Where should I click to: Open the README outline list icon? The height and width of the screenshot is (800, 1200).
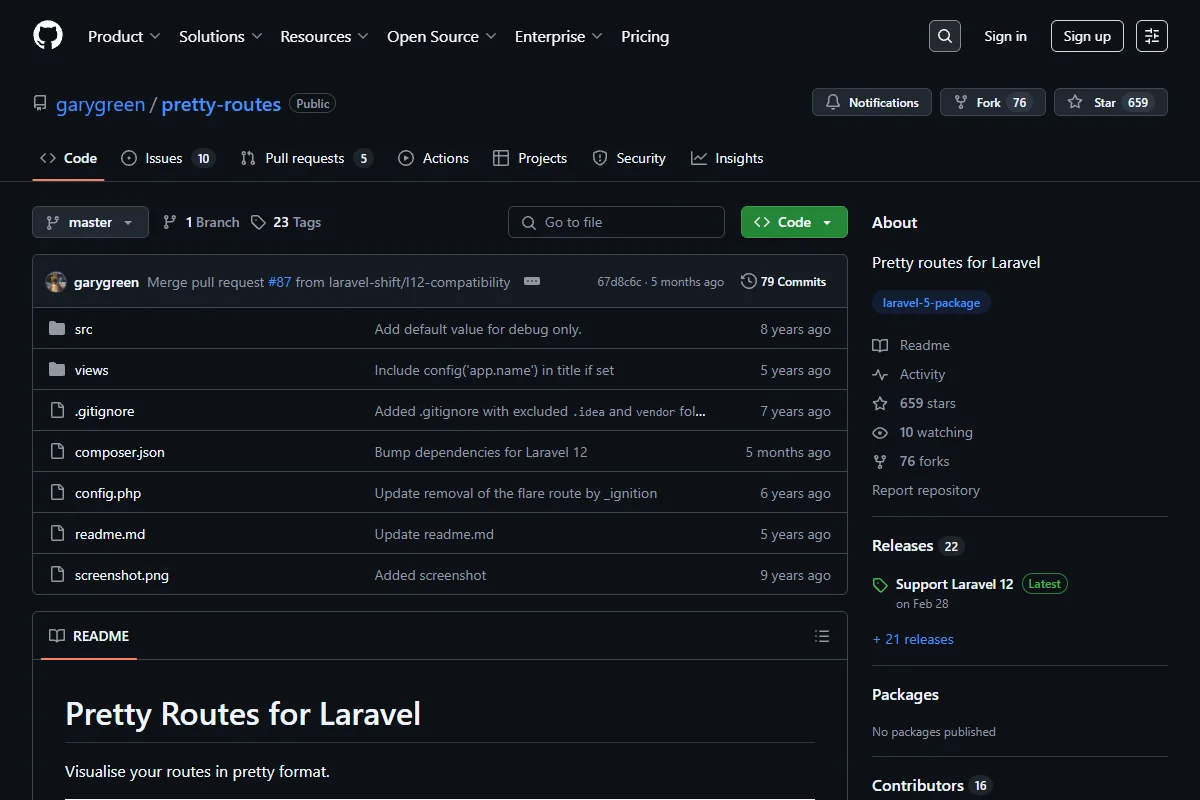(822, 636)
